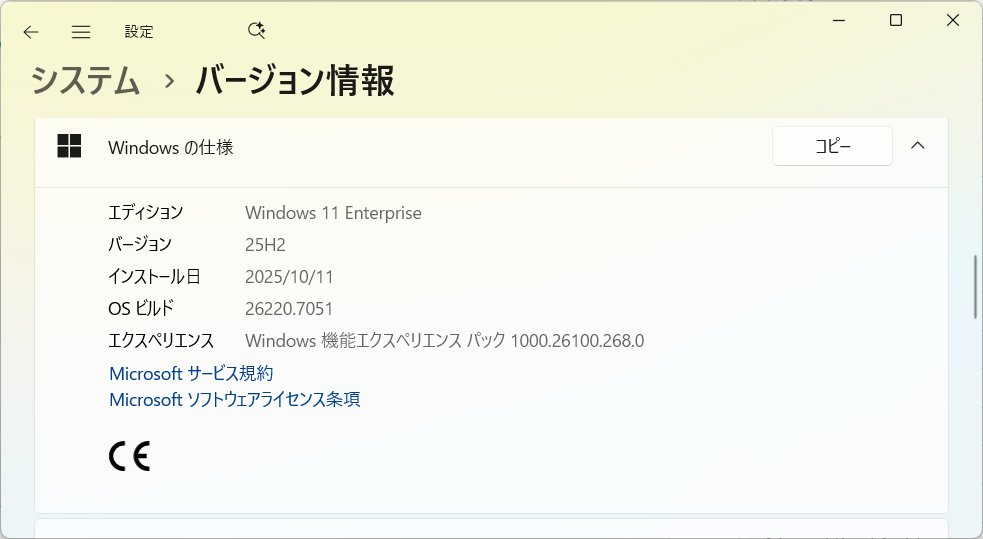Go back with the arrow icon

pyautogui.click(x=31, y=32)
